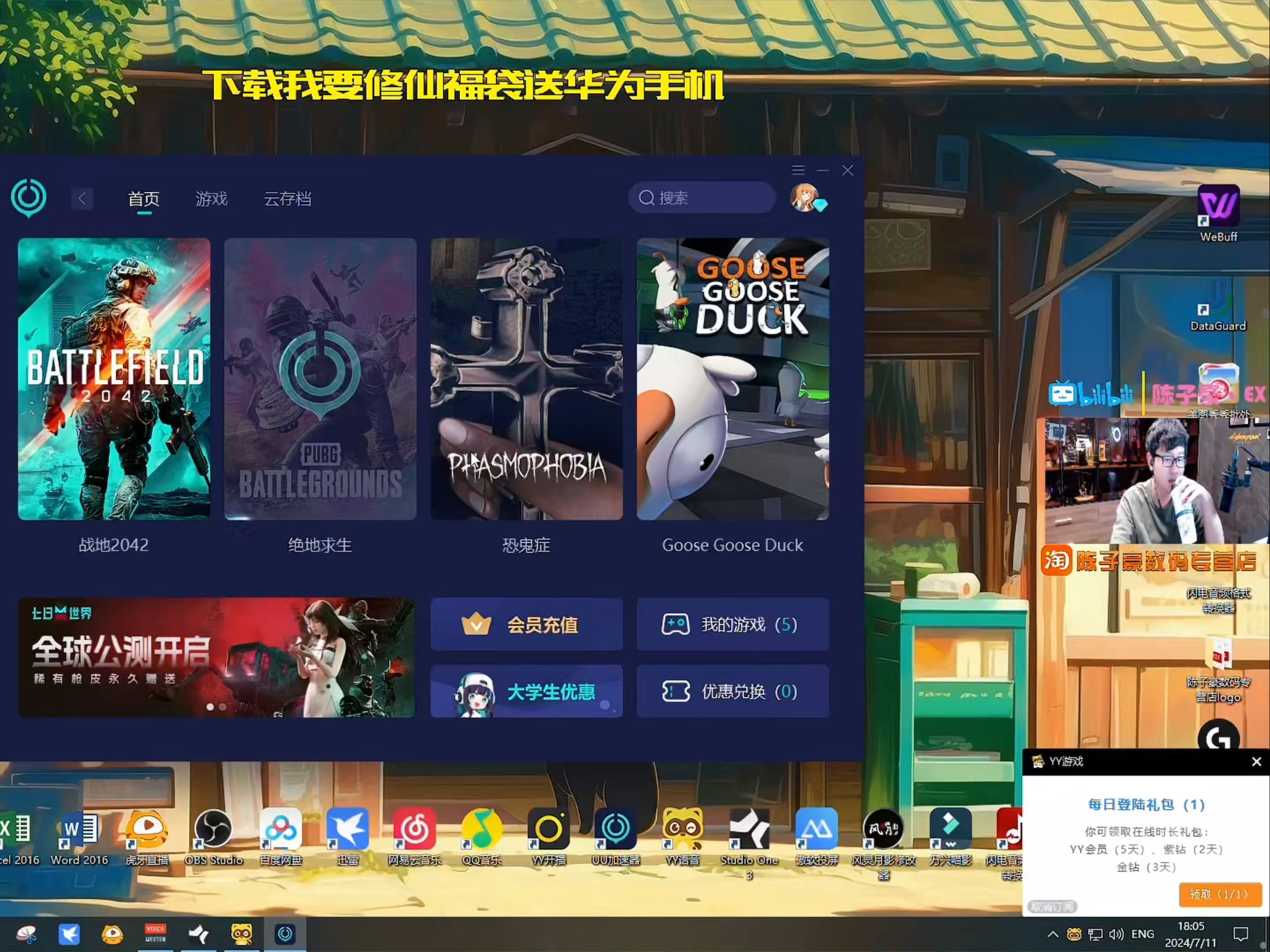
Task: Click 恐鬼症 game title text
Action: click(526, 545)
